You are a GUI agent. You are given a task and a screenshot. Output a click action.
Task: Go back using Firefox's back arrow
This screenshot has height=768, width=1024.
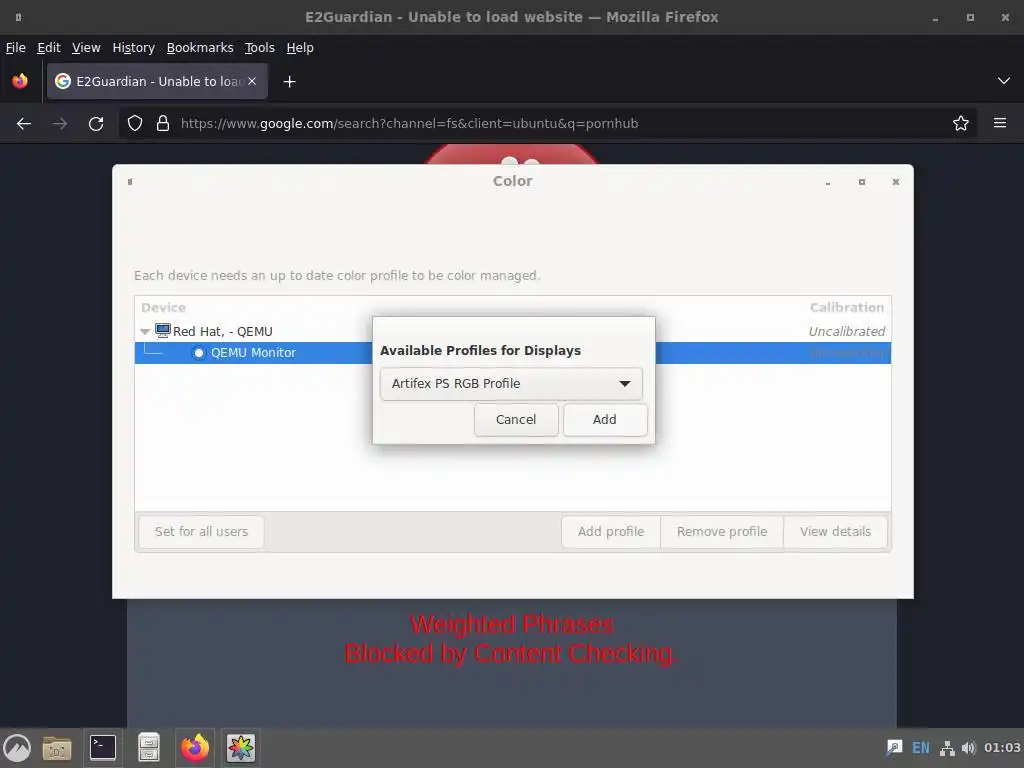click(24, 123)
